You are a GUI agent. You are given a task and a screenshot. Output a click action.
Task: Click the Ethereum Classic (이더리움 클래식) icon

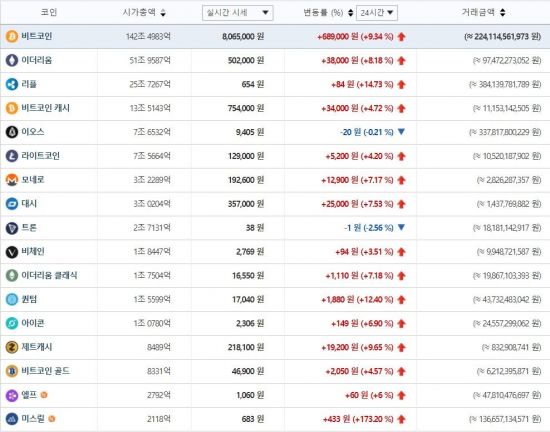click(x=12, y=275)
